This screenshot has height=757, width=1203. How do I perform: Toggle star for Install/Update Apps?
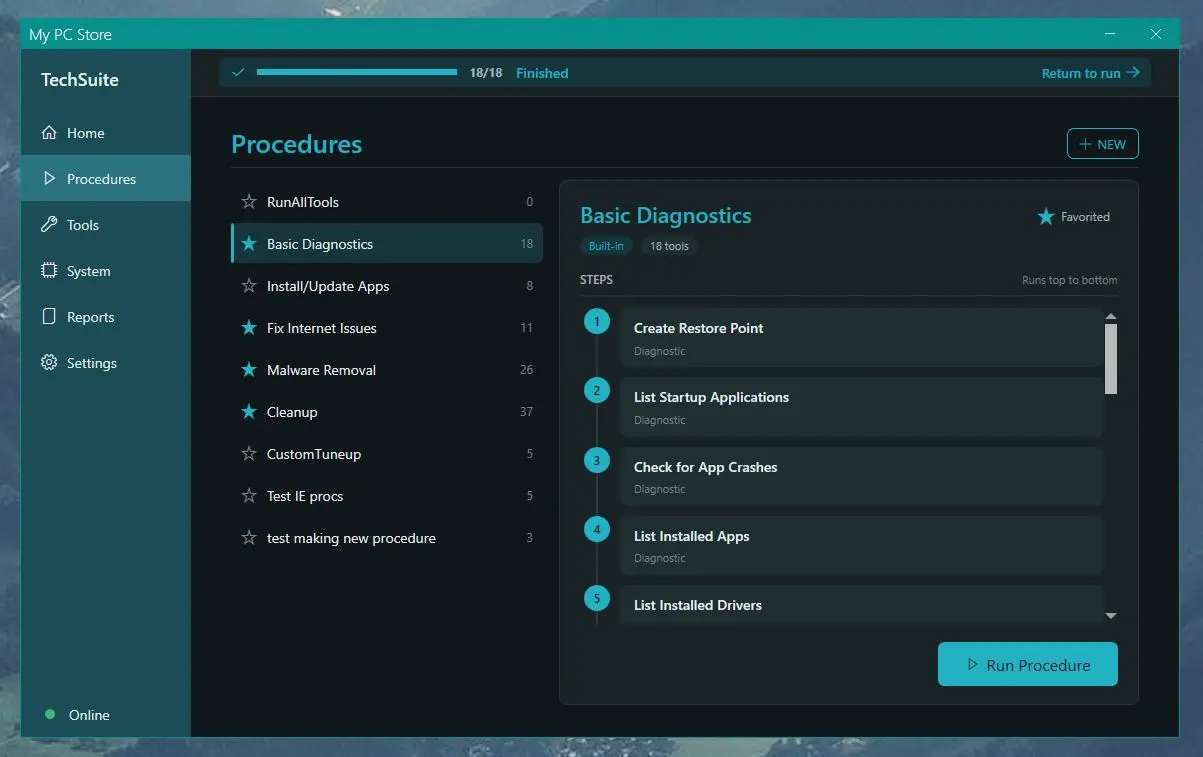pyautogui.click(x=249, y=286)
